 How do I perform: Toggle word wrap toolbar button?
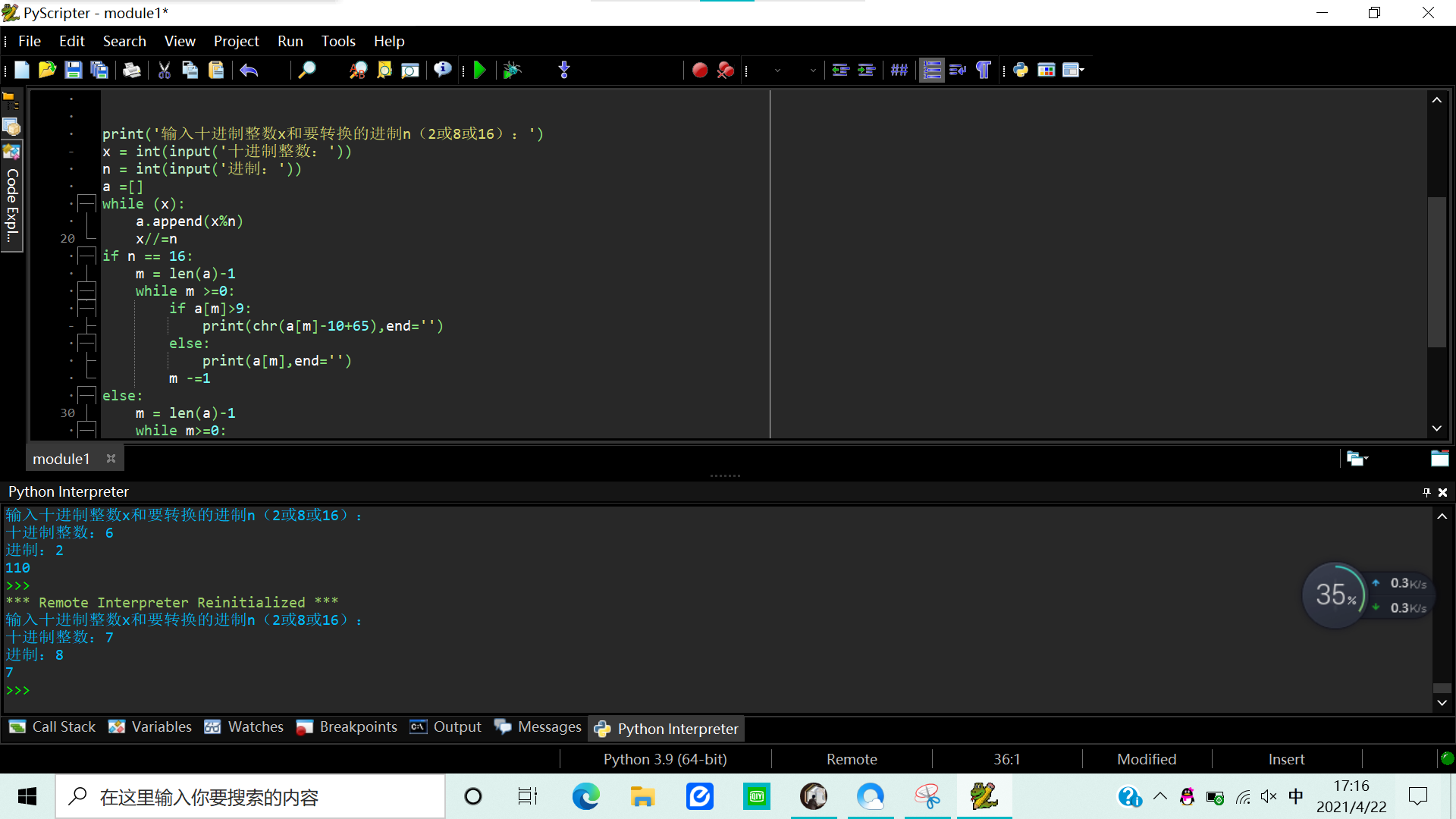[x=957, y=70]
